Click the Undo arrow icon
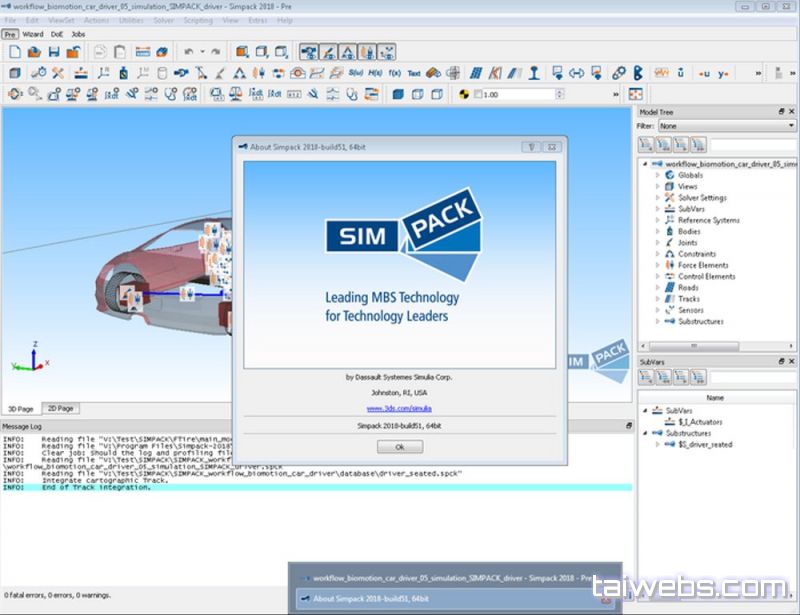This screenshot has height=615, width=800. tap(188, 51)
